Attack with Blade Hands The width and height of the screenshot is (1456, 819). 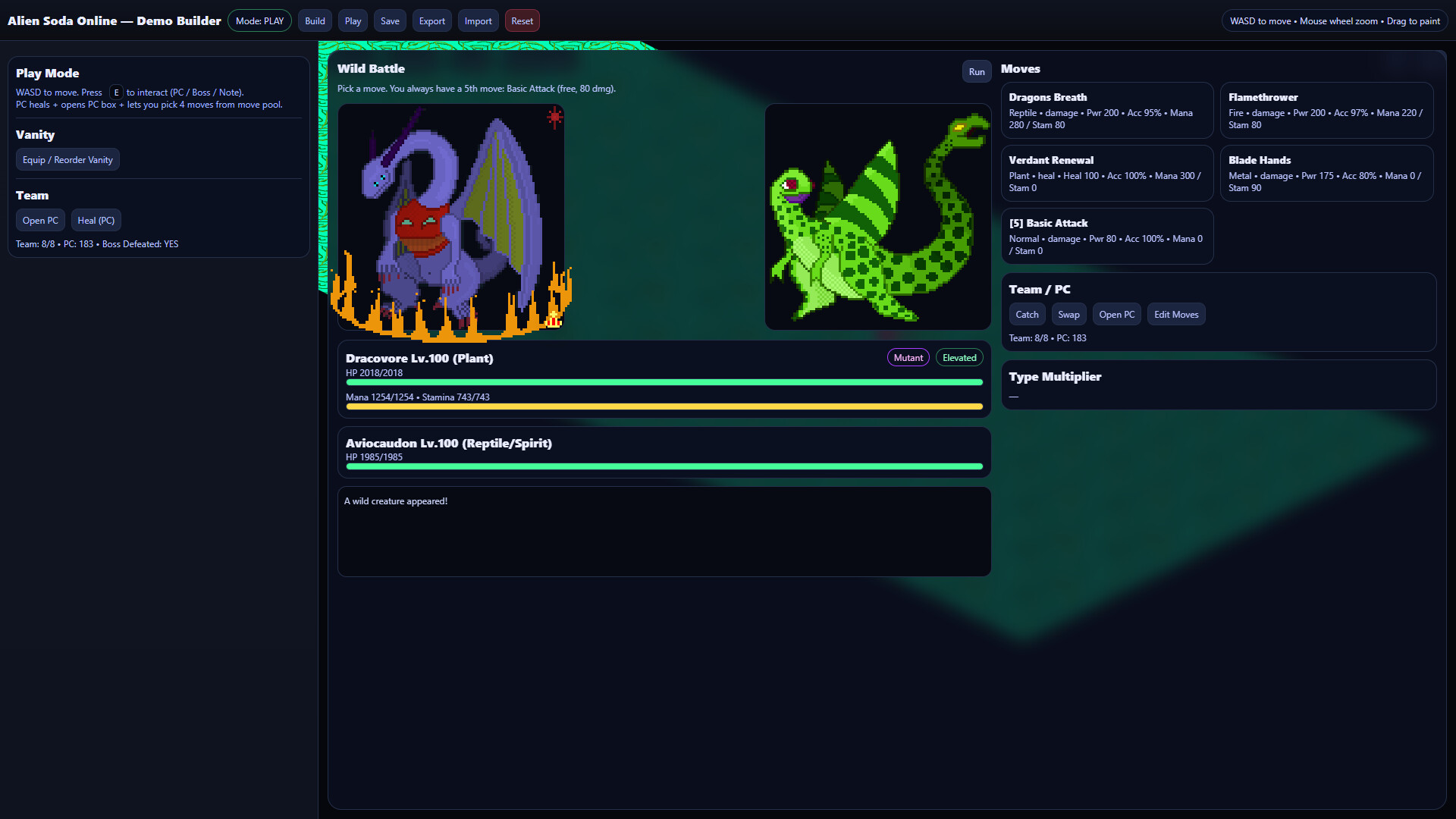pos(1325,173)
